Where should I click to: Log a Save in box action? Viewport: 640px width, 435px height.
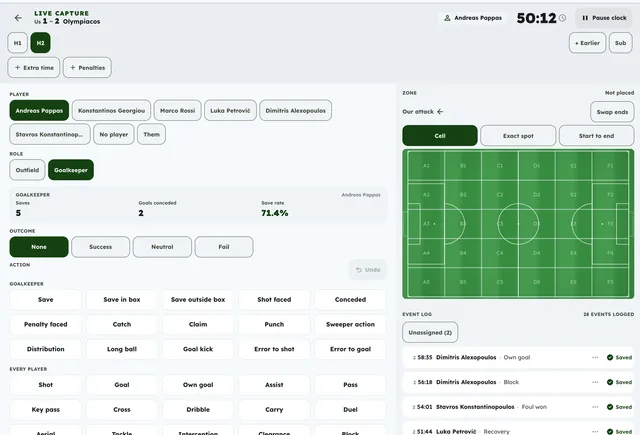pos(122,300)
